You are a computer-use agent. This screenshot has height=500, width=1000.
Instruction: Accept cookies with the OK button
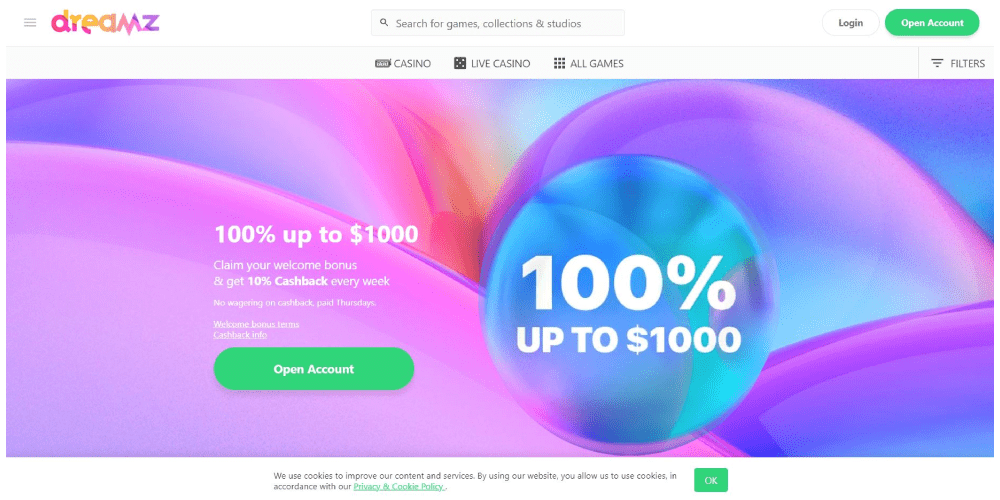711,480
